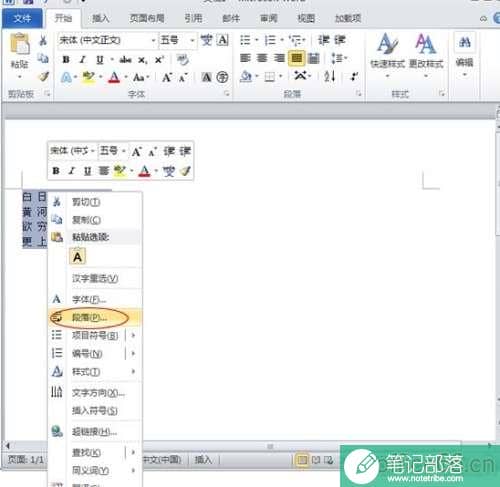Open Paragraph dialog launcher in ribbon
This screenshot has height=487, width=500.
pos(359,94)
